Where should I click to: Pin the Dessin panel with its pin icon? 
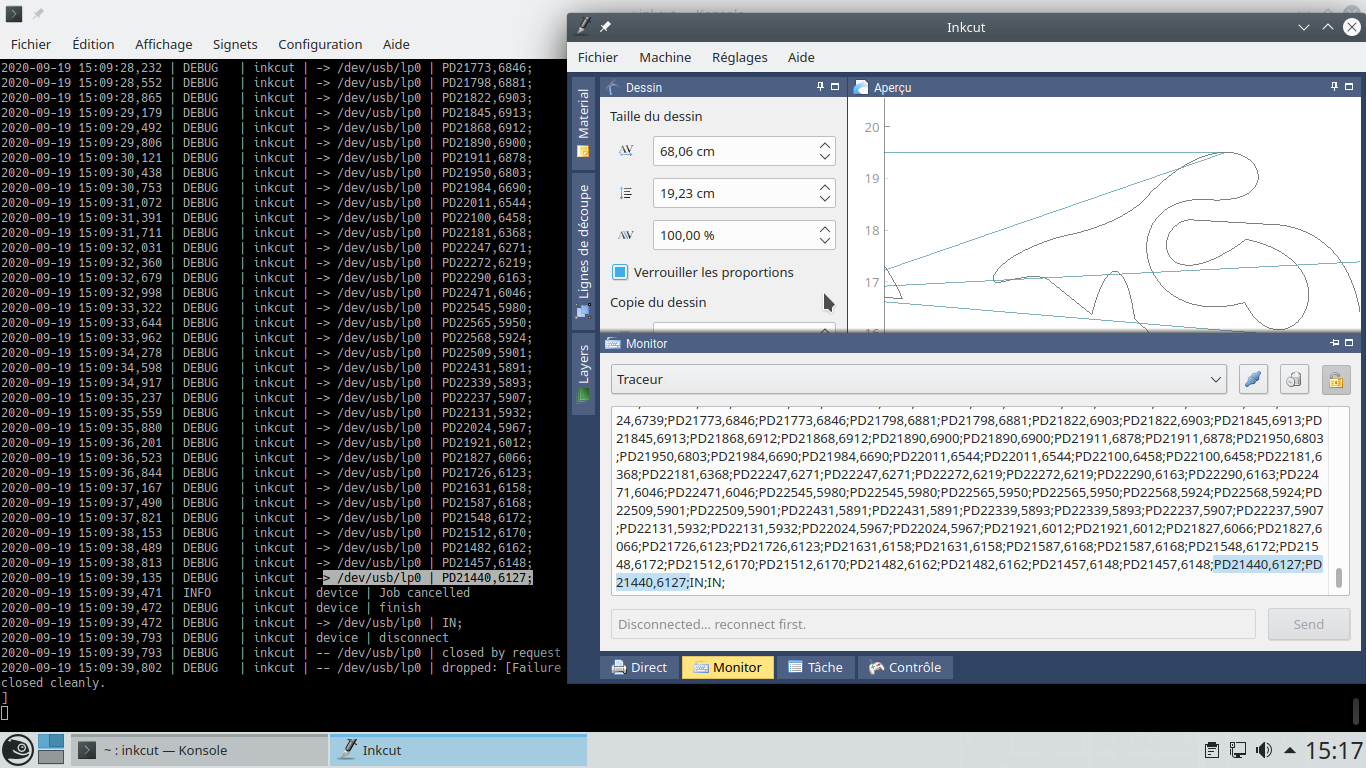point(819,87)
